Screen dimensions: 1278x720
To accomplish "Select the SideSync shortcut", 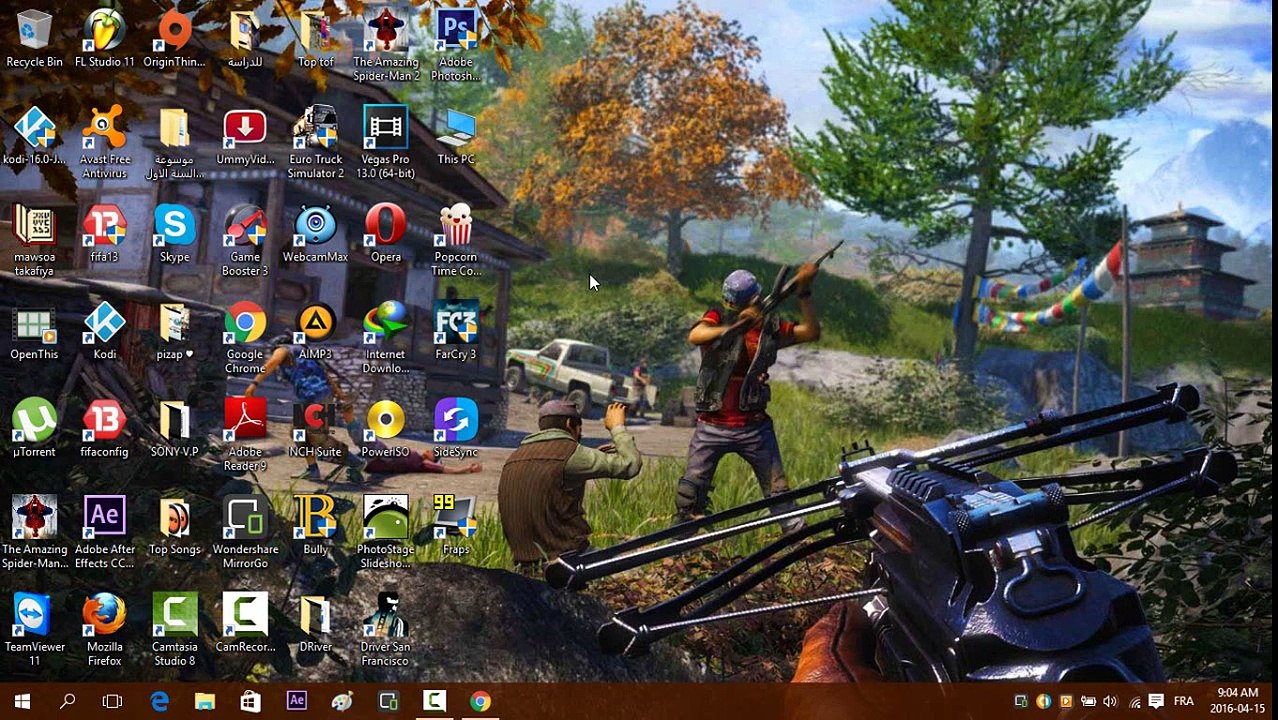I will pos(456,430).
